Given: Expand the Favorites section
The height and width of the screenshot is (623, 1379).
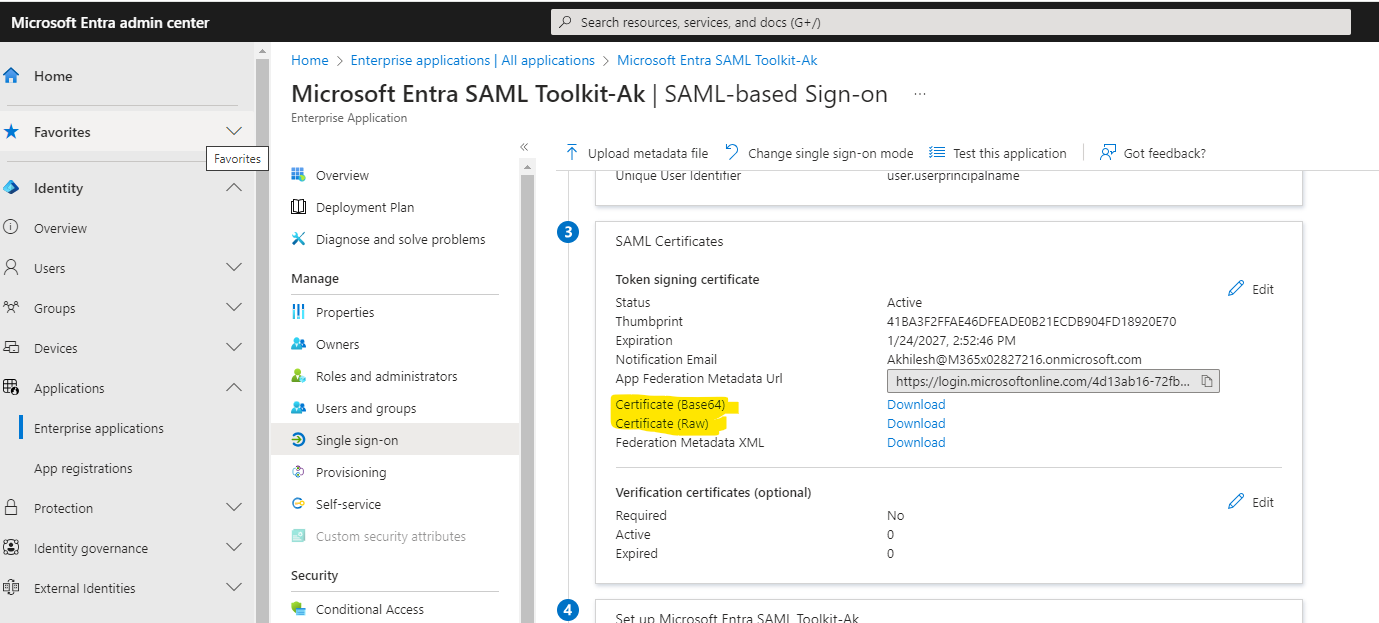Looking at the screenshot, I should (x=234, y=131).
